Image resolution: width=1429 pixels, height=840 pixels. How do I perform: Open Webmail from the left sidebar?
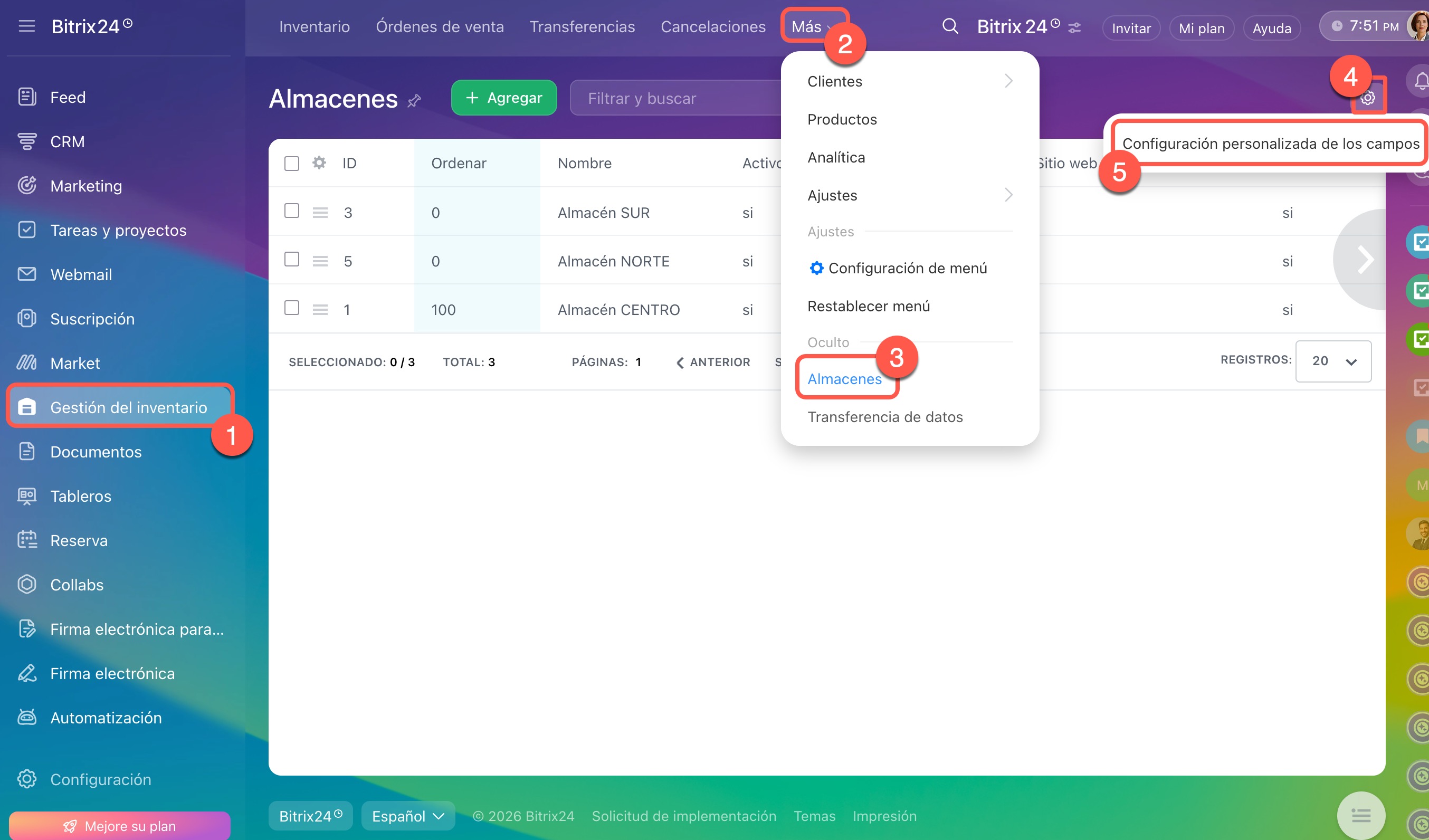pyautogui.click(x=81, y=274)
